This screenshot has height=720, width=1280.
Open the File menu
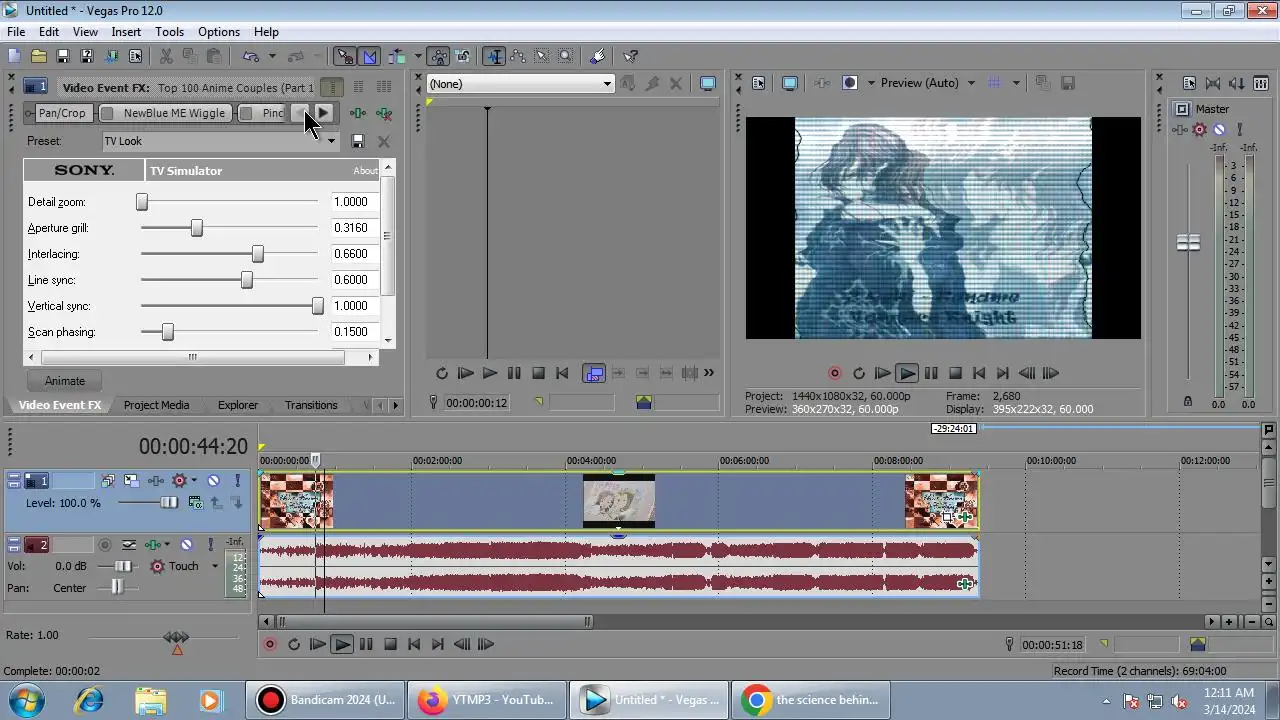[x=16, y=32]
